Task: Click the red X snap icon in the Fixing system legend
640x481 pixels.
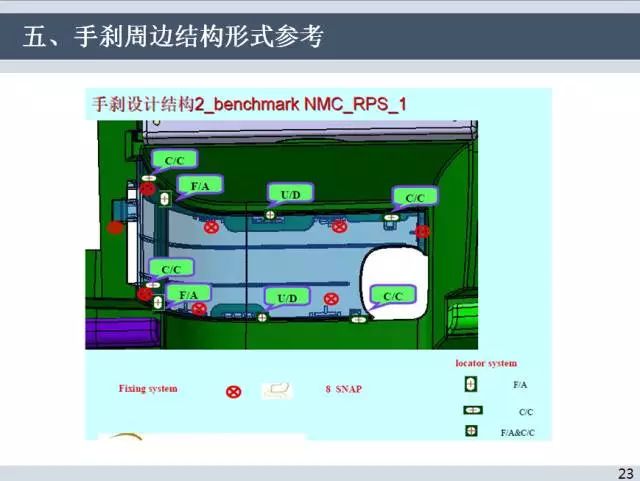Action: tap(234, 390)
